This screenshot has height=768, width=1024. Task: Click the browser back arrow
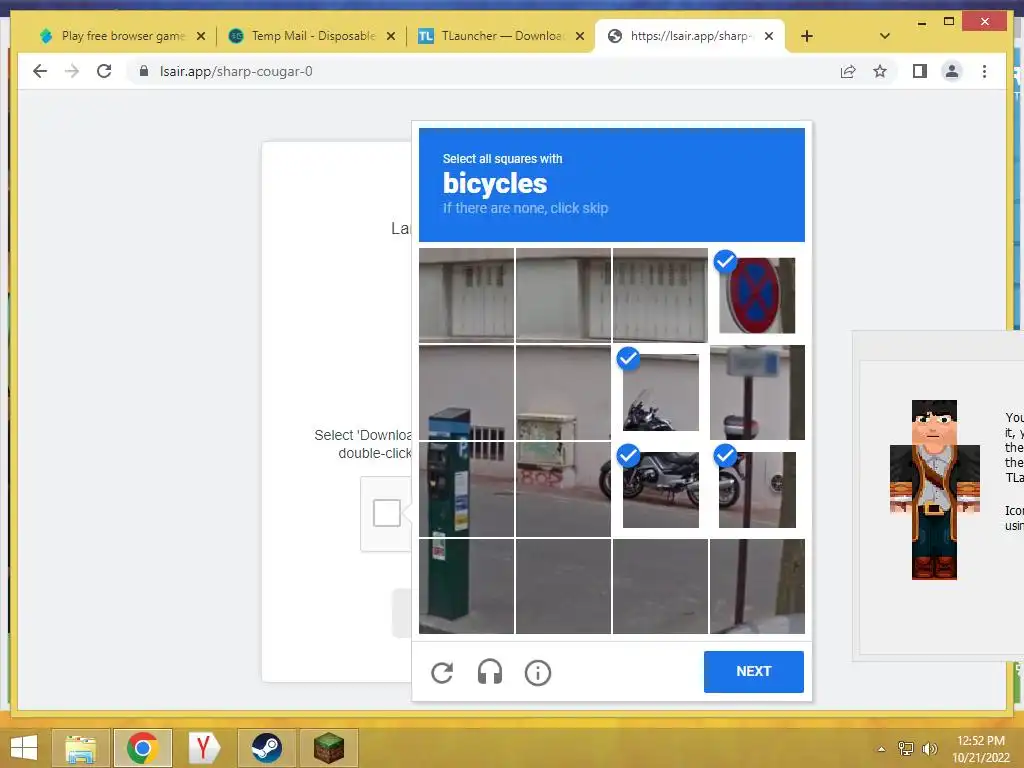40,71
